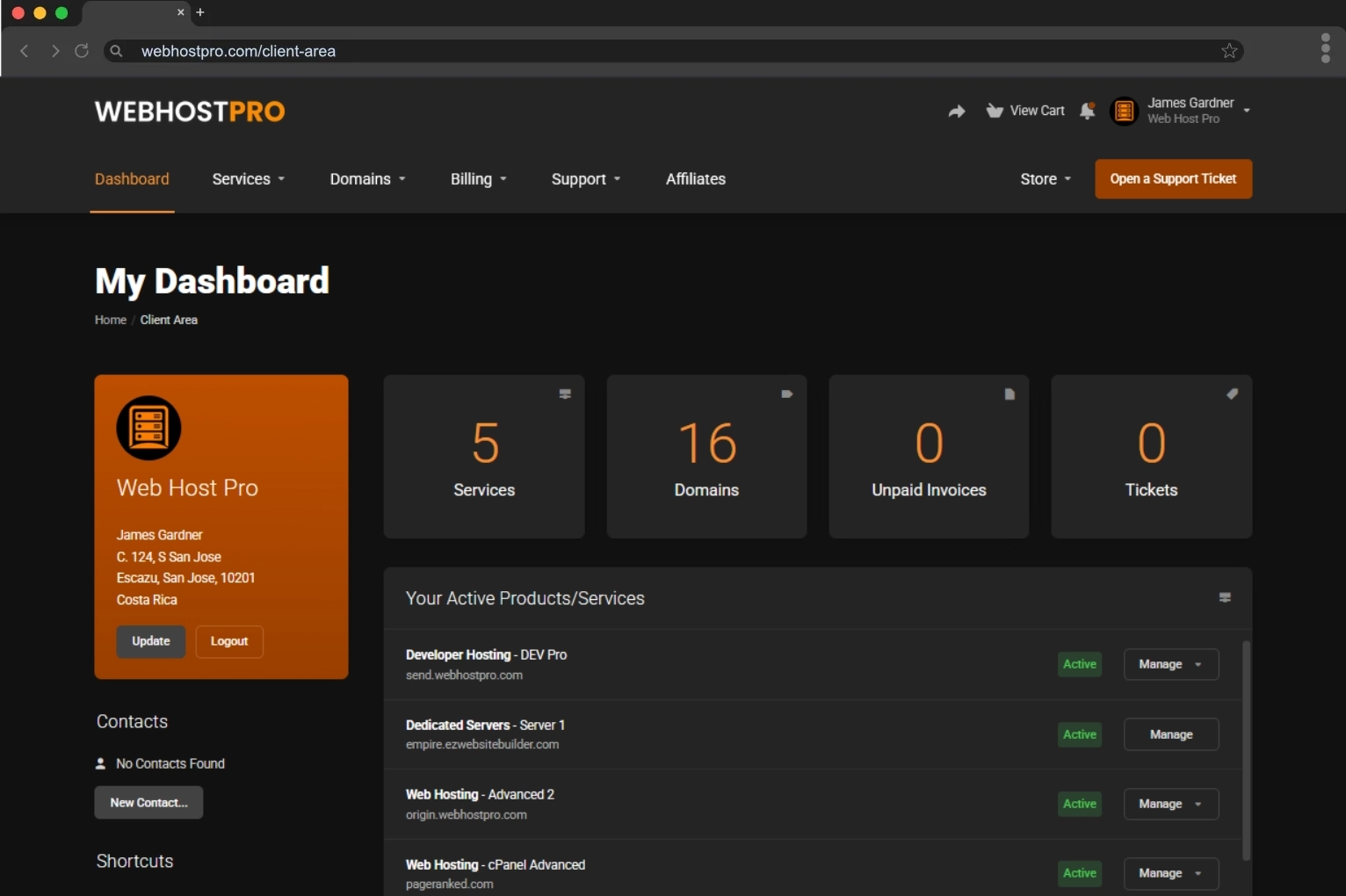Click the Client Area breadcrumb

[x=169, y=320]
